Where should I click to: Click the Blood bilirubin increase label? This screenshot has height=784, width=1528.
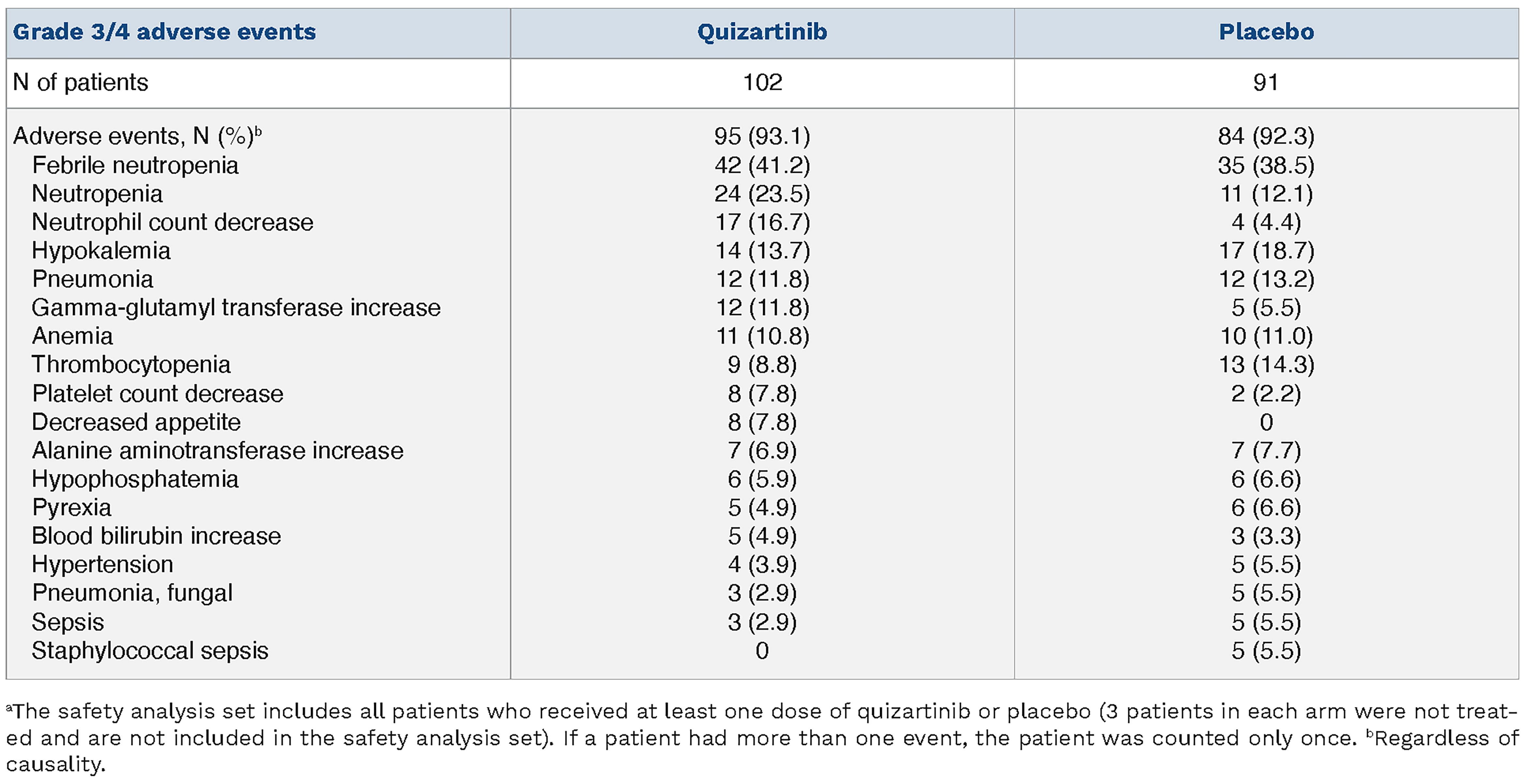point(157,536)
